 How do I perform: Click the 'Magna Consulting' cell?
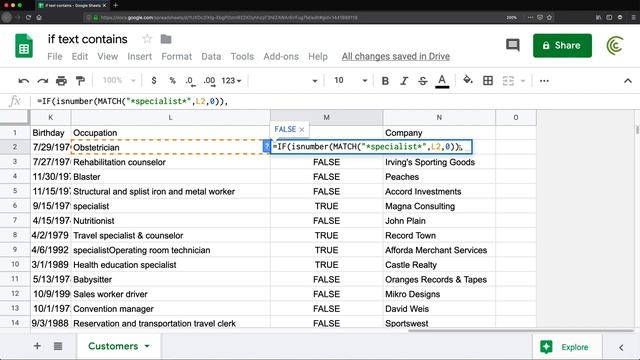coord(439,206)
